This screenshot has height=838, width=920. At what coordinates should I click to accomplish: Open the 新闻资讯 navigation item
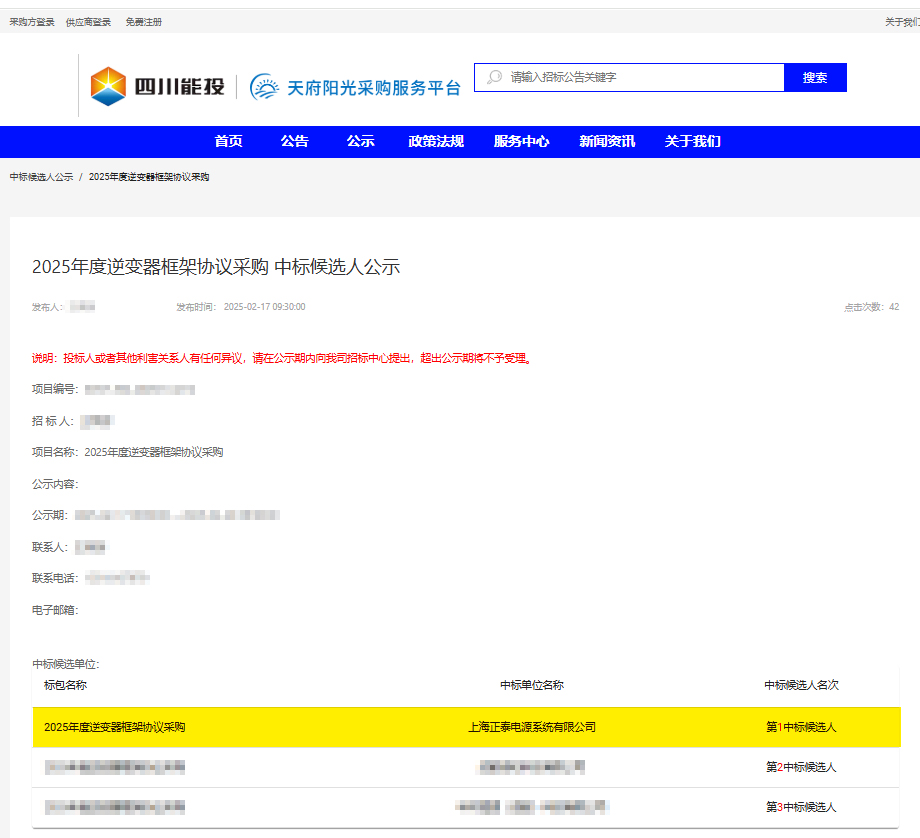pyautogui.click(x=607, y=141)
